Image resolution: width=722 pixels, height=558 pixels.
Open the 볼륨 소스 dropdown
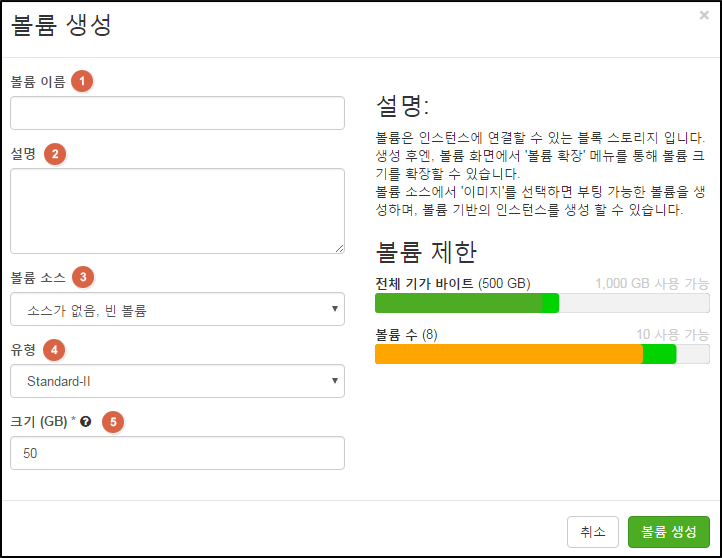(177, 309)
